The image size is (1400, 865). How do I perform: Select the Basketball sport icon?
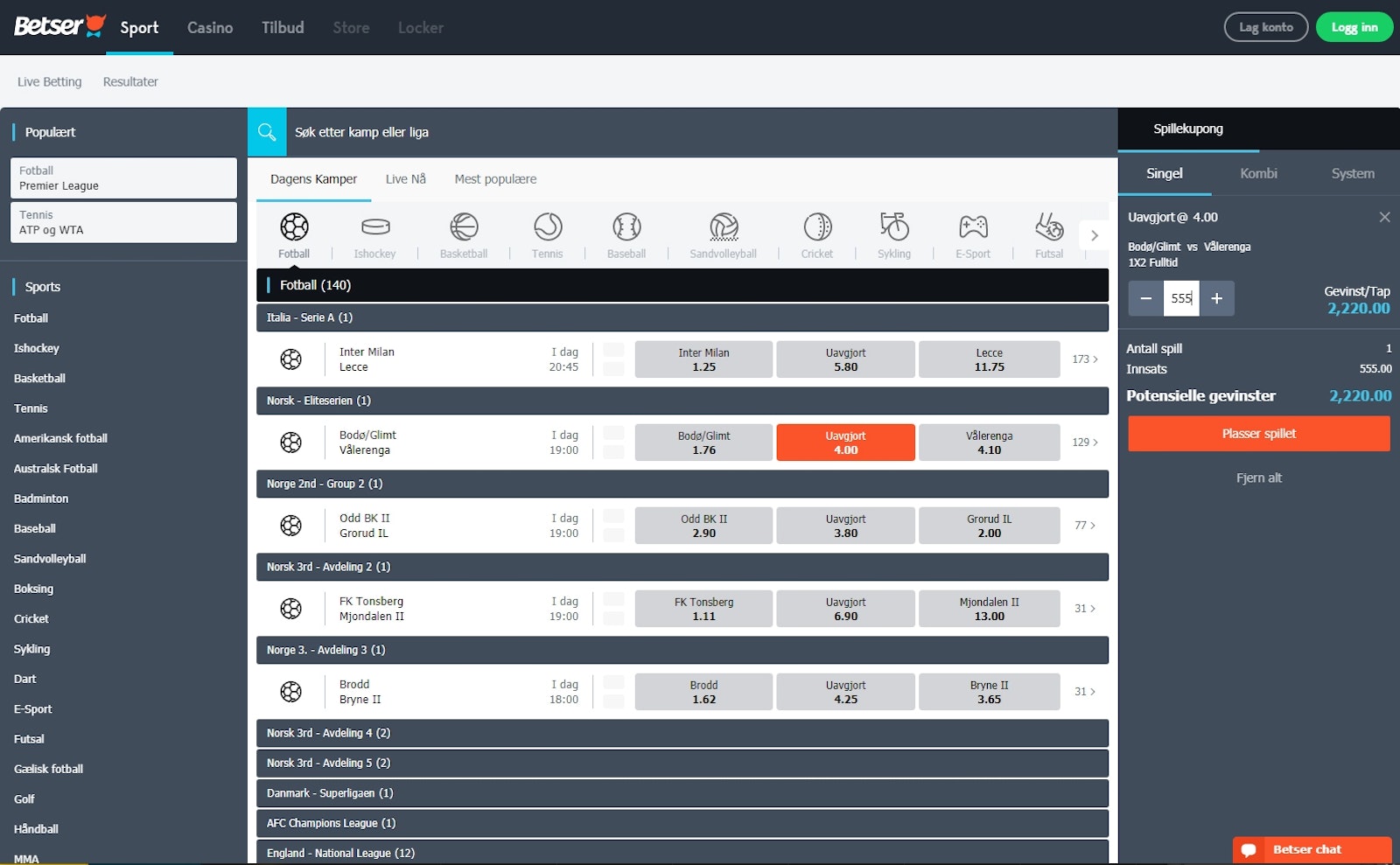click(x=464, y=227)
